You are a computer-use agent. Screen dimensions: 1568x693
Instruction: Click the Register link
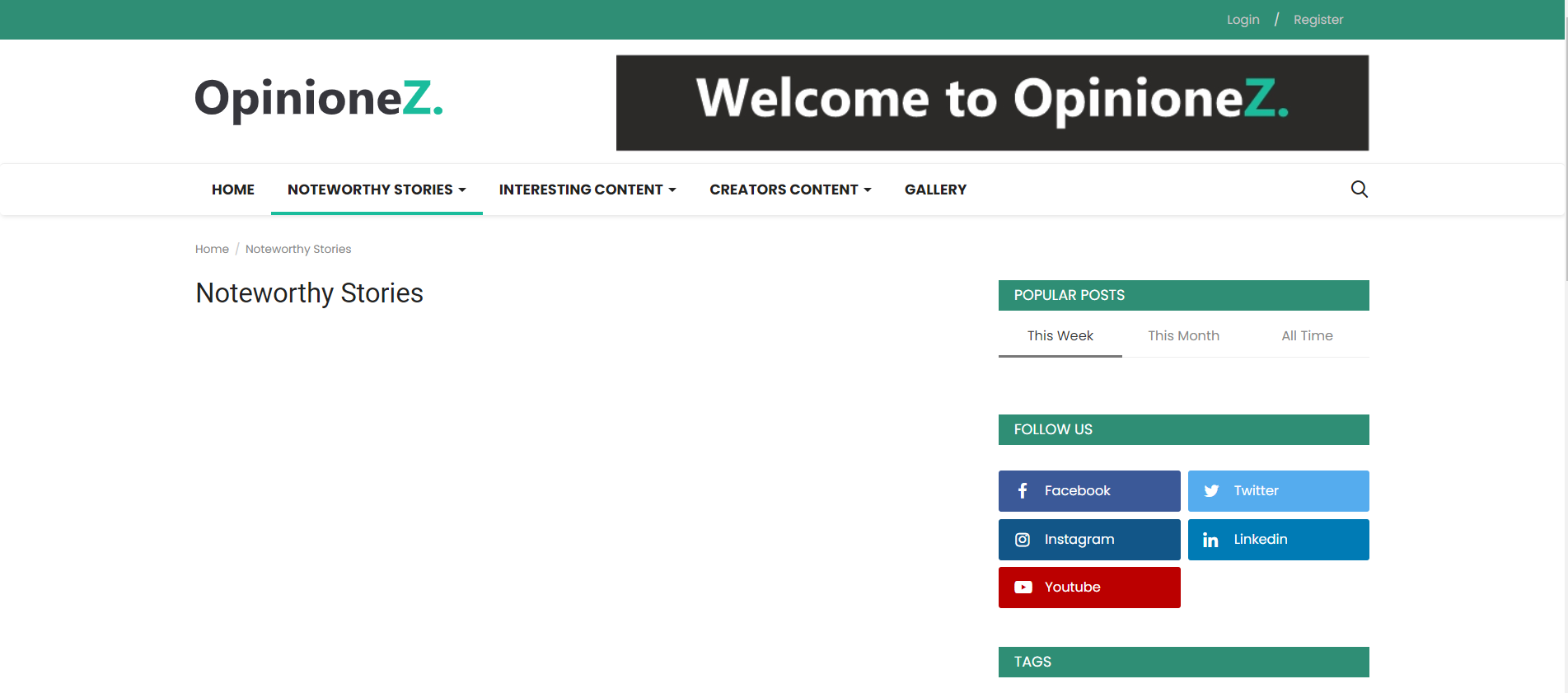click(1318, 20)
